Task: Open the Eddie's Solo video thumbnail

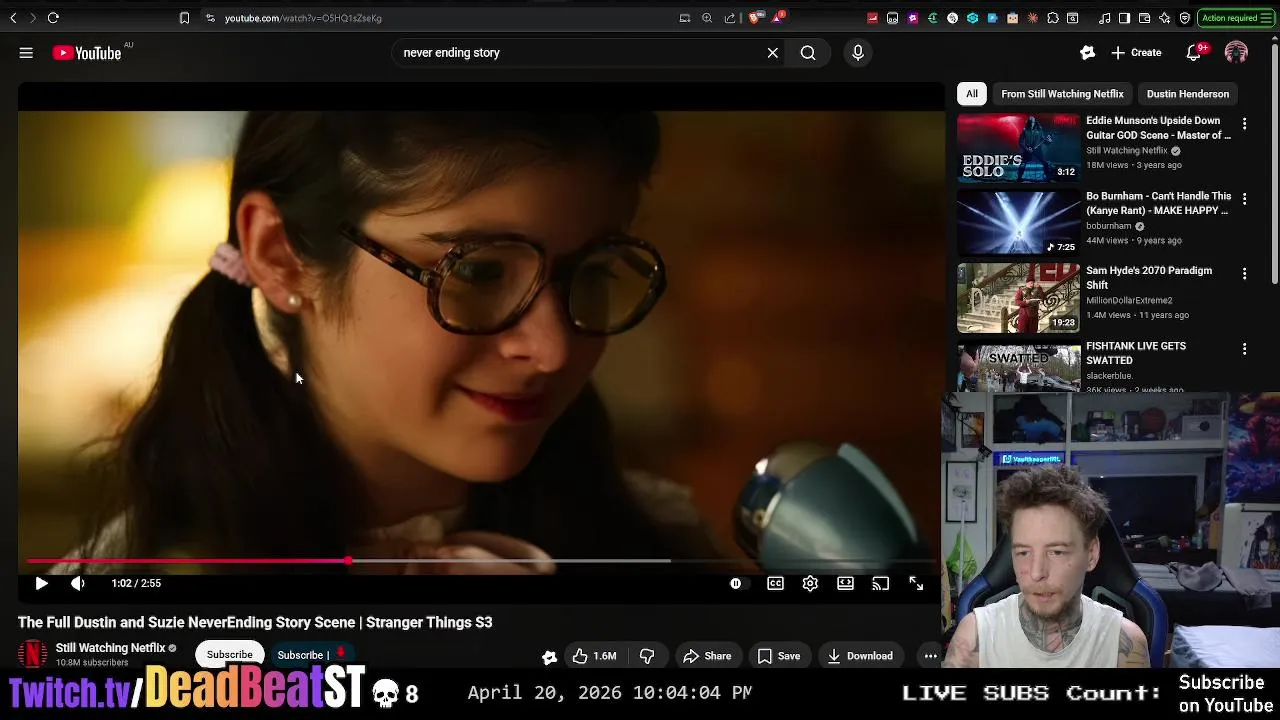Action: pos(1019,147)
